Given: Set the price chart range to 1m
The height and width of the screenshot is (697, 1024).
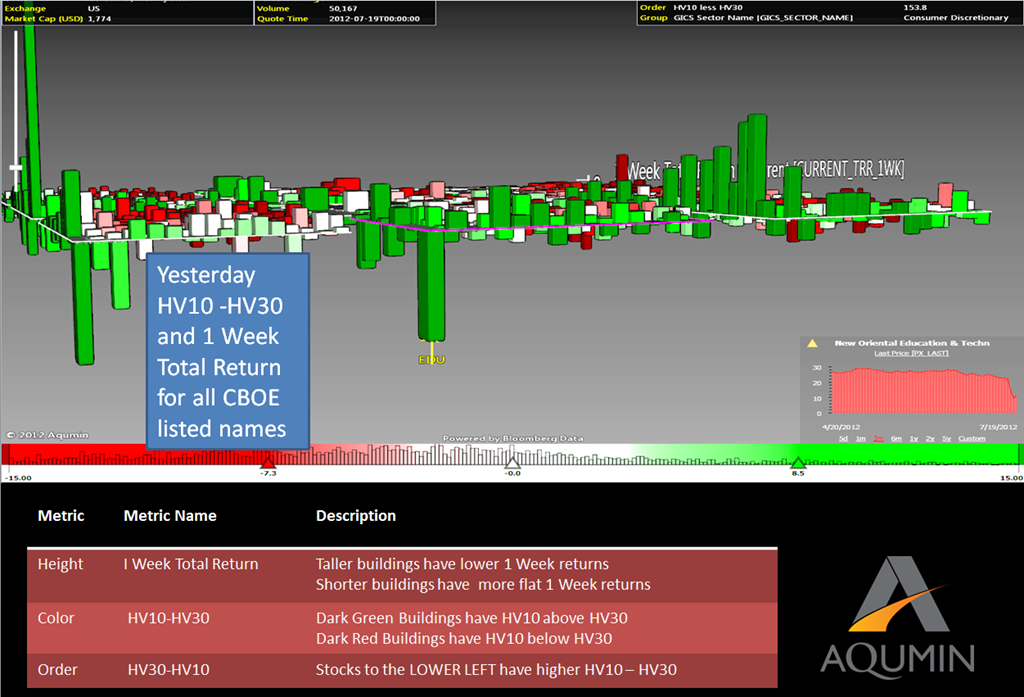Looking at the screenshot, I should pyautogui.click(x=861, y=438).
